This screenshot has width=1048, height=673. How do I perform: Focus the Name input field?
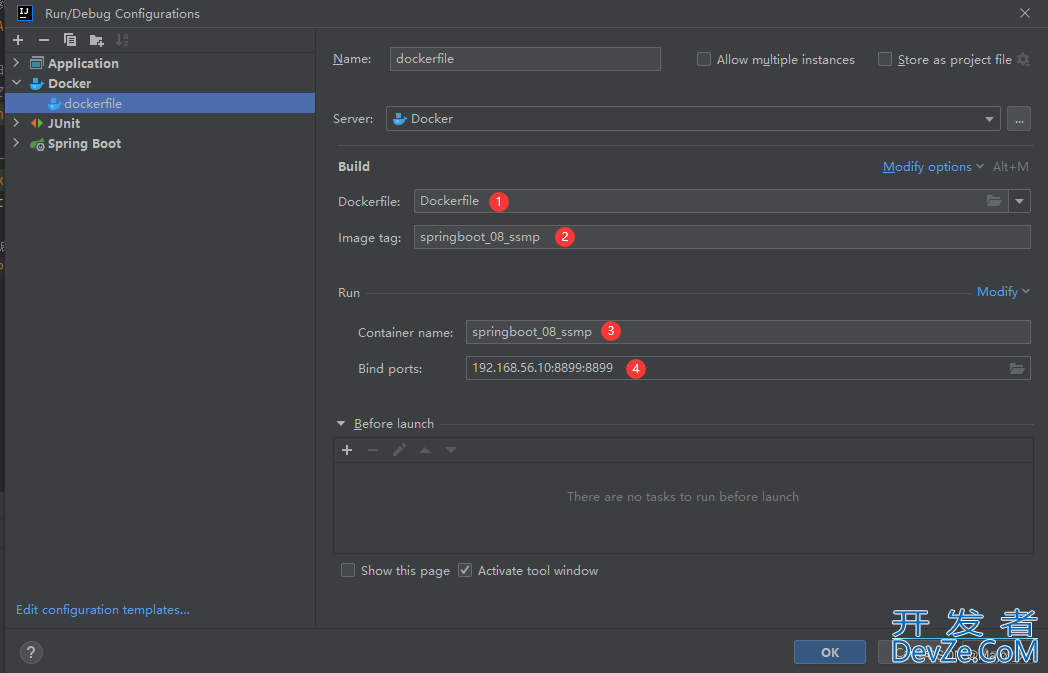(x=525, y=59)
